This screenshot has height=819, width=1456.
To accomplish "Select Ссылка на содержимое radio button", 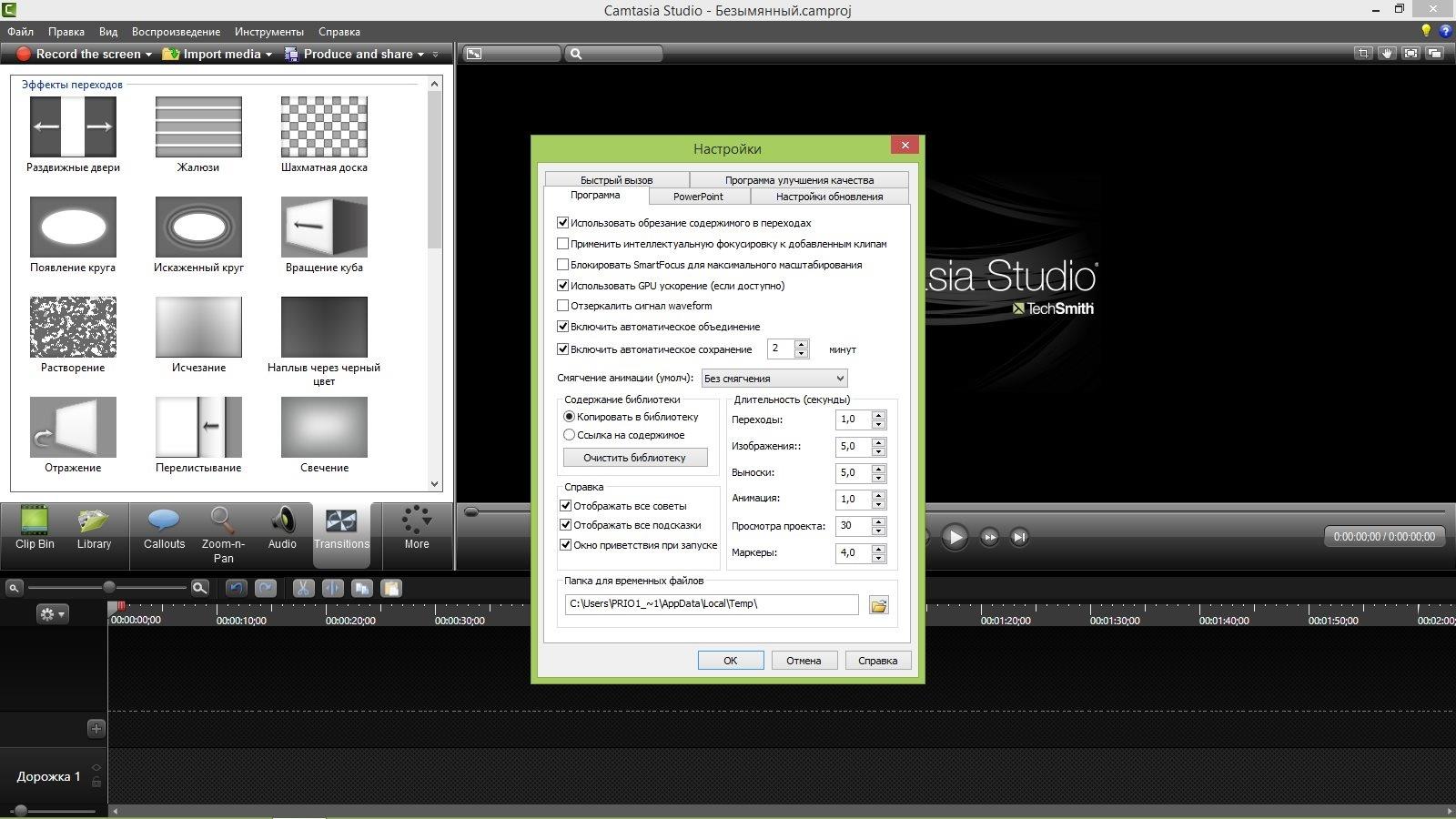I will point(570,435).
